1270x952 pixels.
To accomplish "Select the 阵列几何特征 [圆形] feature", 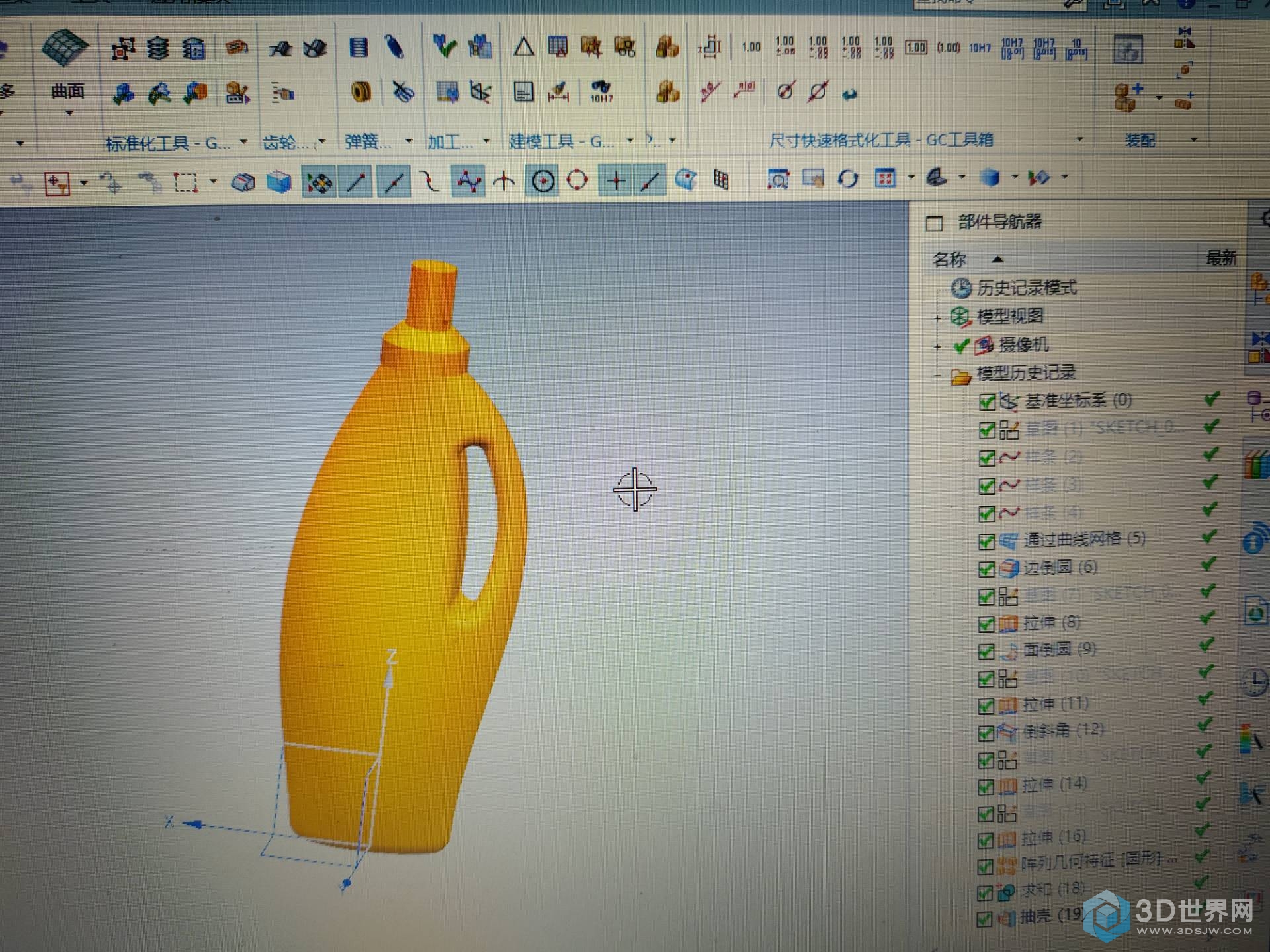I will (x=1099, y=861).
